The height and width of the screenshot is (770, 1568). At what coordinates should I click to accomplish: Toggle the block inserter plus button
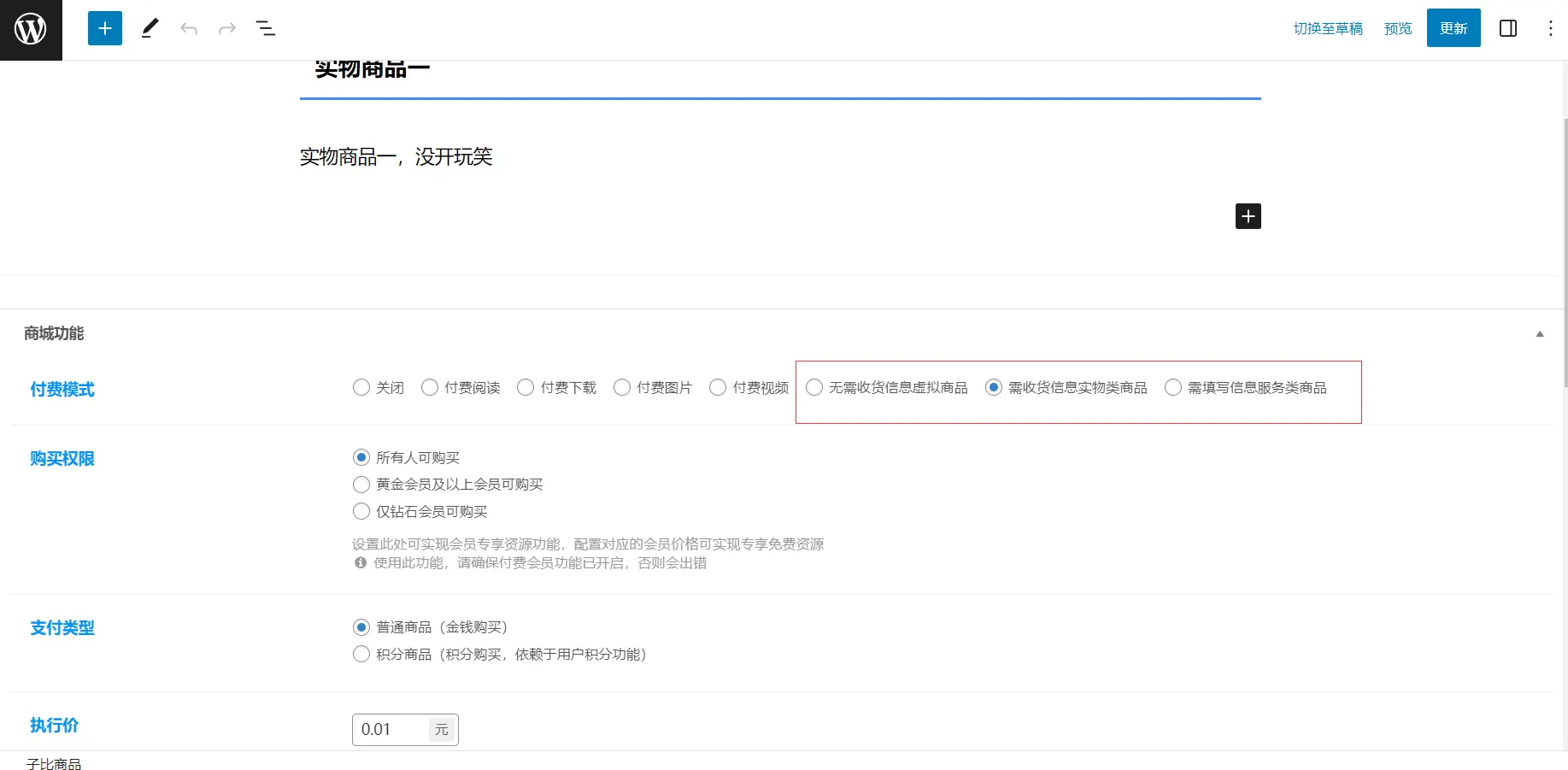pyautogui.click(x=105, y=28)
